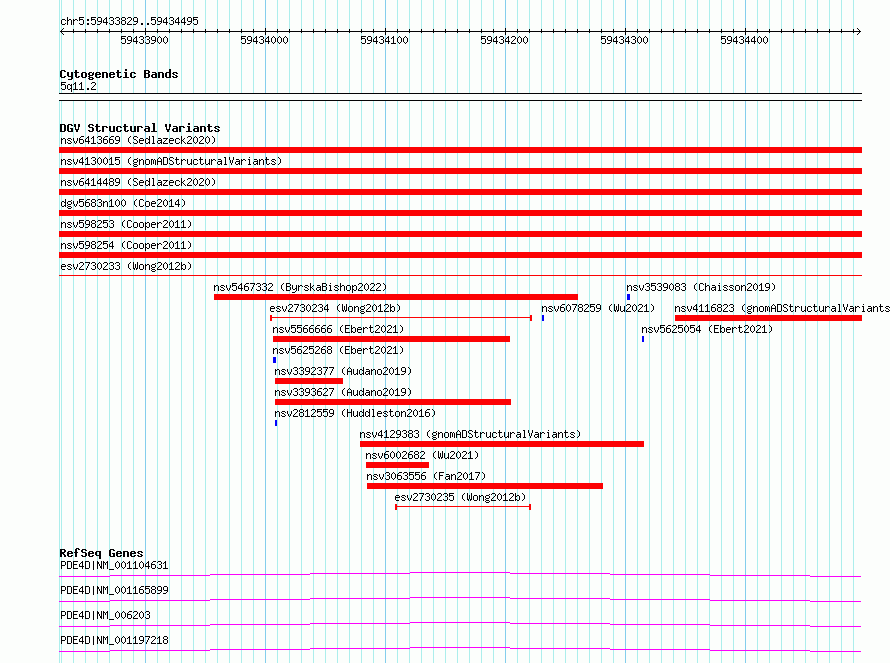
Task: Select the nsv3392377 (Audano2019) label
Action: 343,371
